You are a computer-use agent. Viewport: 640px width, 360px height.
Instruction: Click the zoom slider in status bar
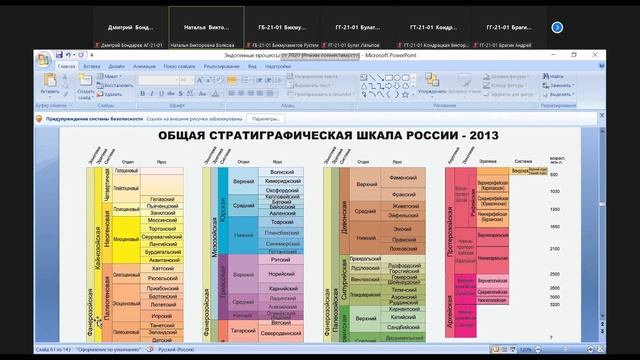(565, 349)
